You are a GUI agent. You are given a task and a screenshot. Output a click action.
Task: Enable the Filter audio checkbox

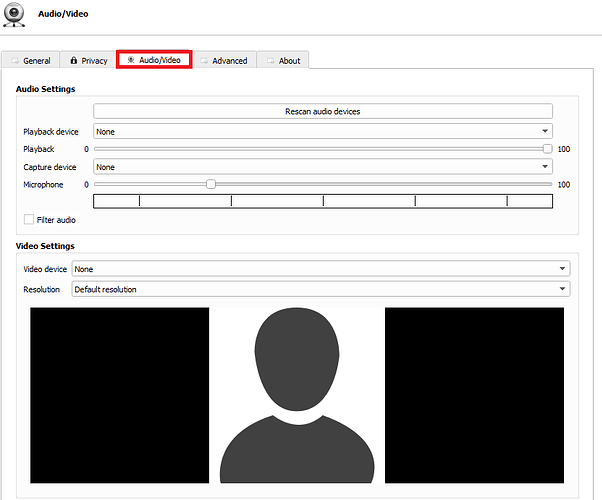point(29,219)
